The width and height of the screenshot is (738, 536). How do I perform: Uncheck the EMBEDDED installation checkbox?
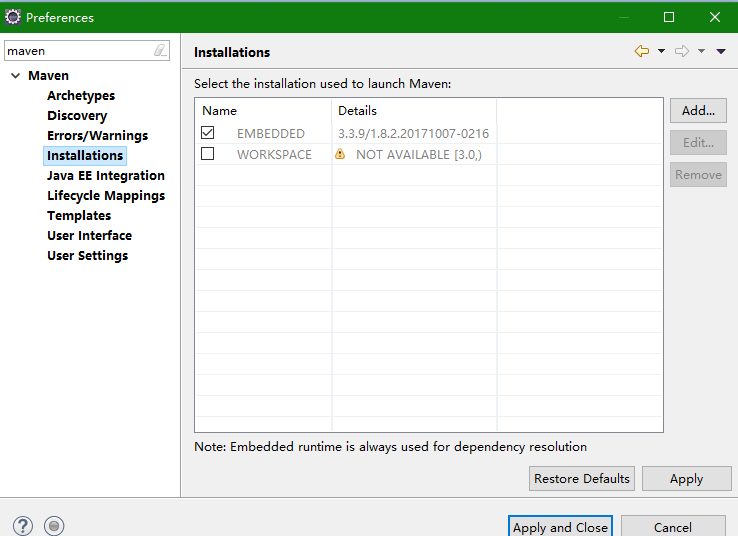(x=208, y=133)
